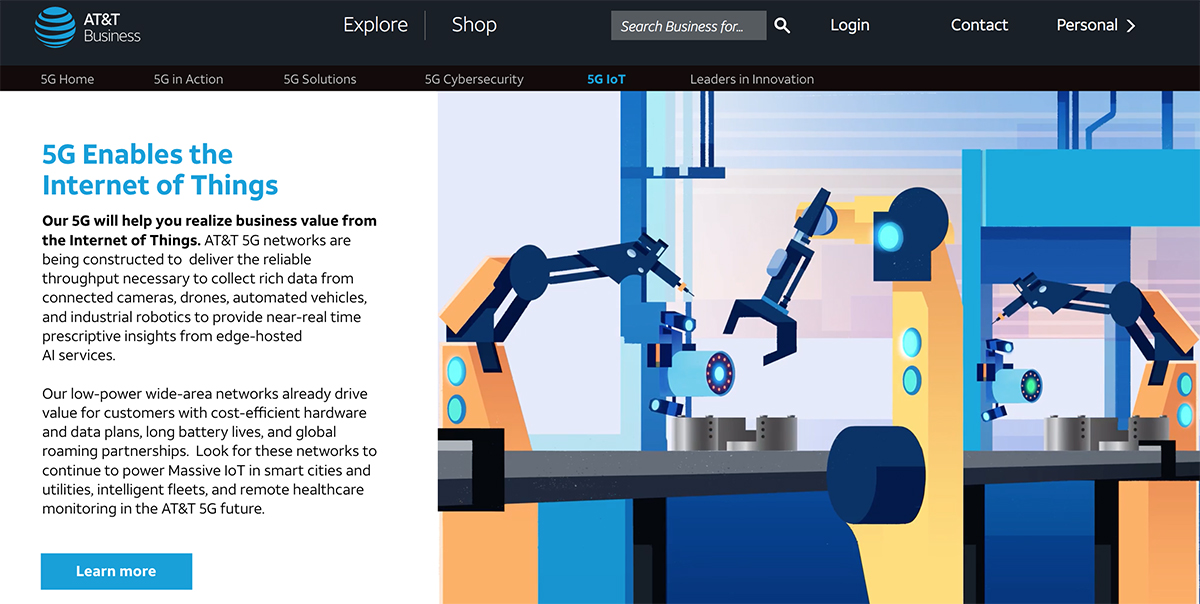Open the Shop menu
Screen dimensions: 1200x604
coord(474,25)
